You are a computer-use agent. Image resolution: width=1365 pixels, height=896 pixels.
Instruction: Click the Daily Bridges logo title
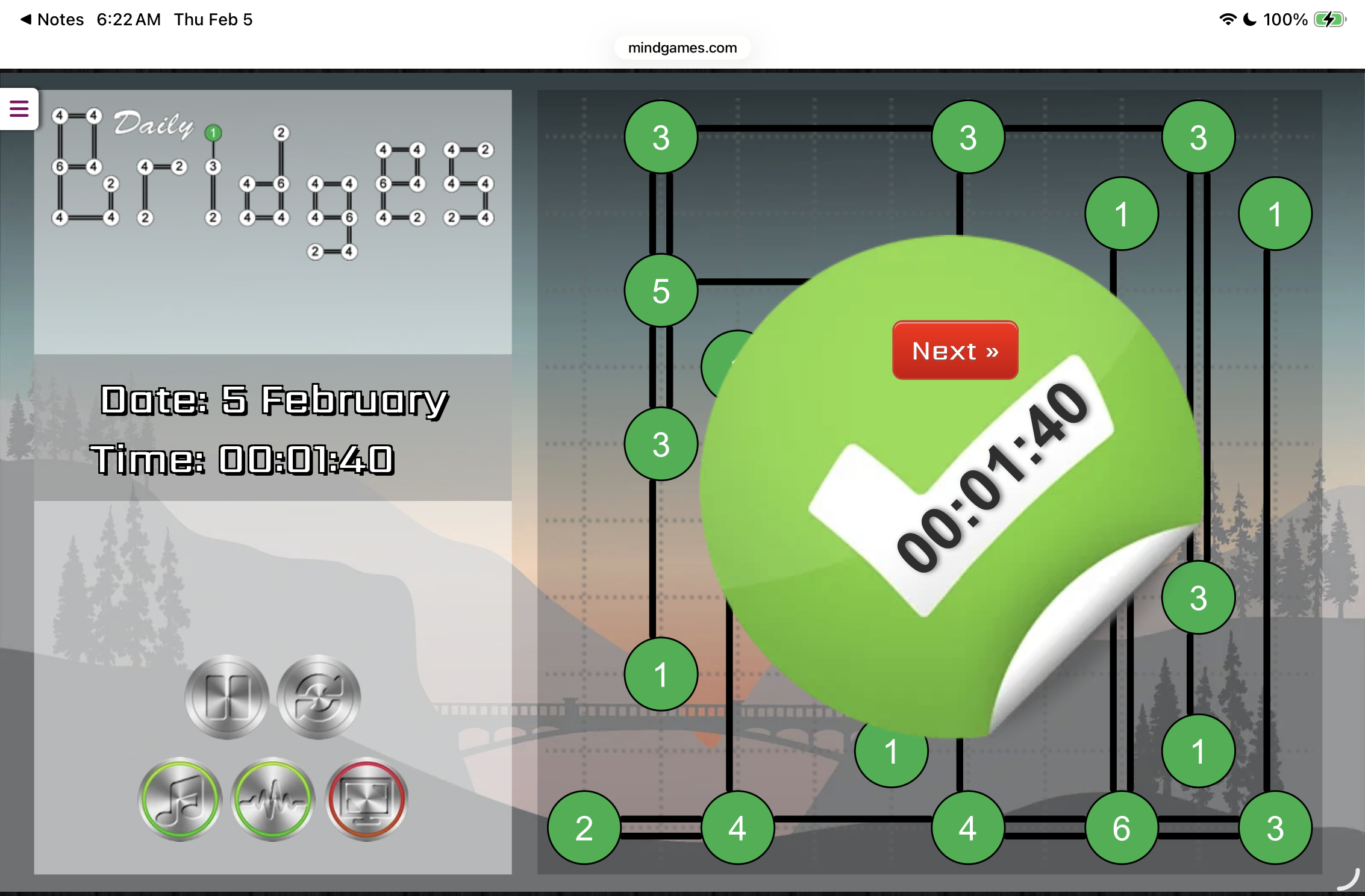[x=272, y=181]
